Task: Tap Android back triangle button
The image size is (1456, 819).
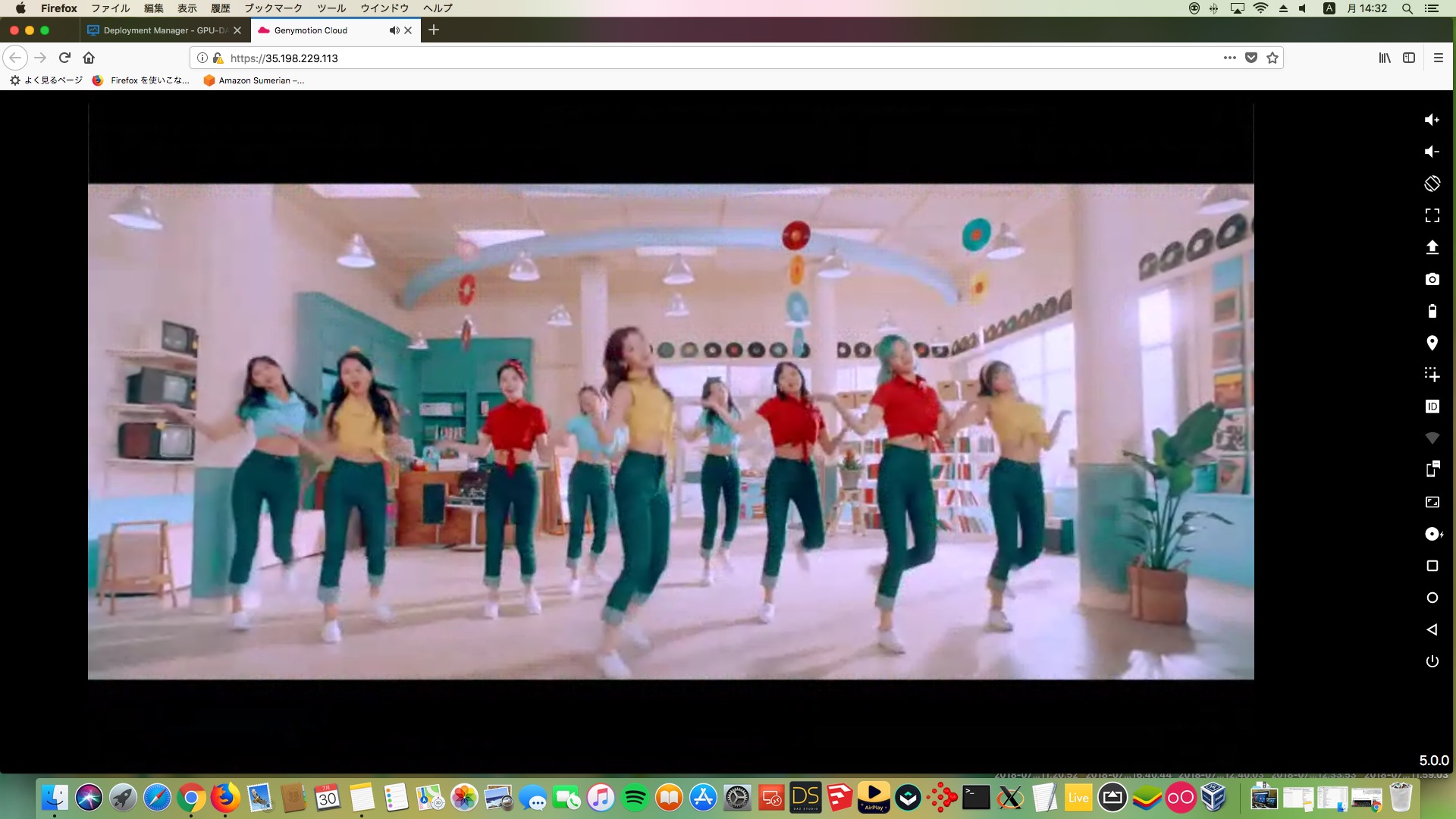Action: click(1432, 629)
